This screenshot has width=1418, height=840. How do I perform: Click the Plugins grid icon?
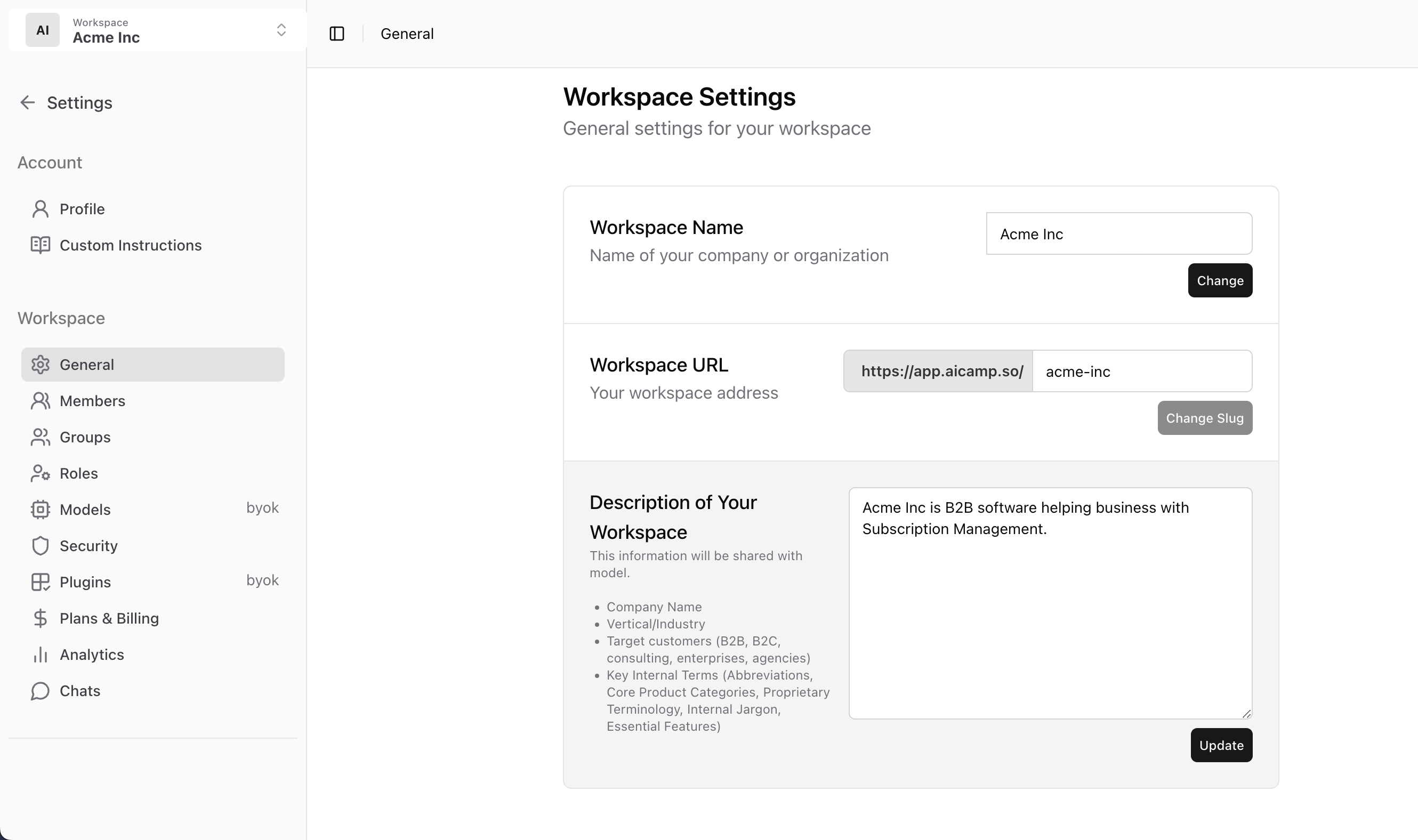click(x=40, y=582)
